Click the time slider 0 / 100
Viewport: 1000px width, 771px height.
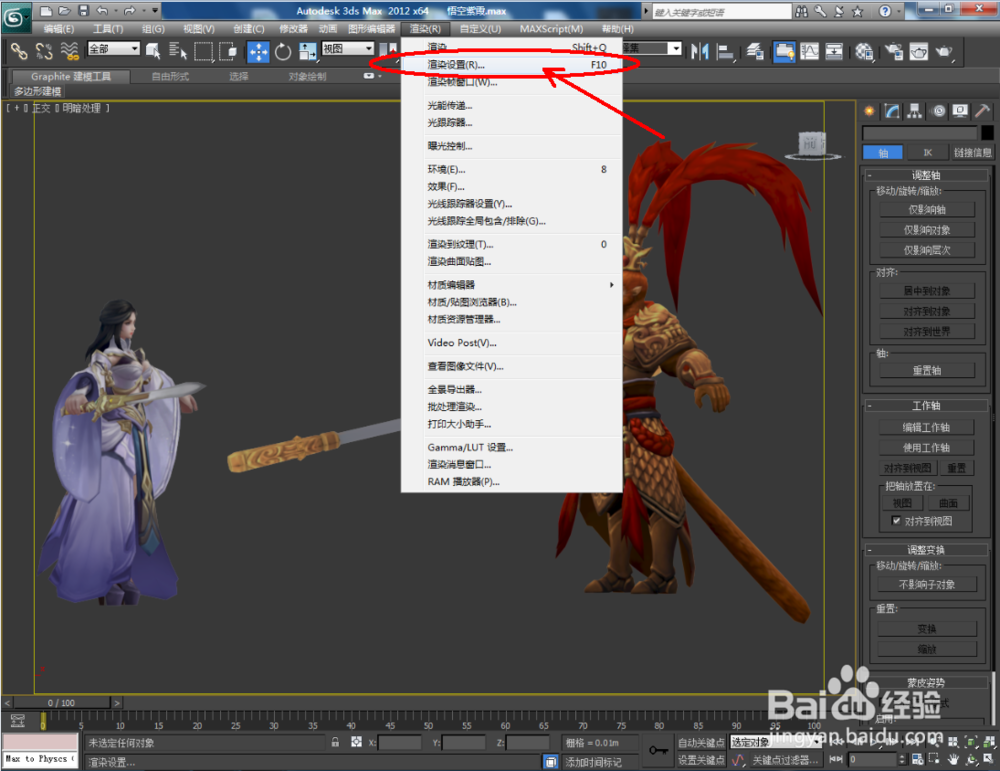click(61, 703)
